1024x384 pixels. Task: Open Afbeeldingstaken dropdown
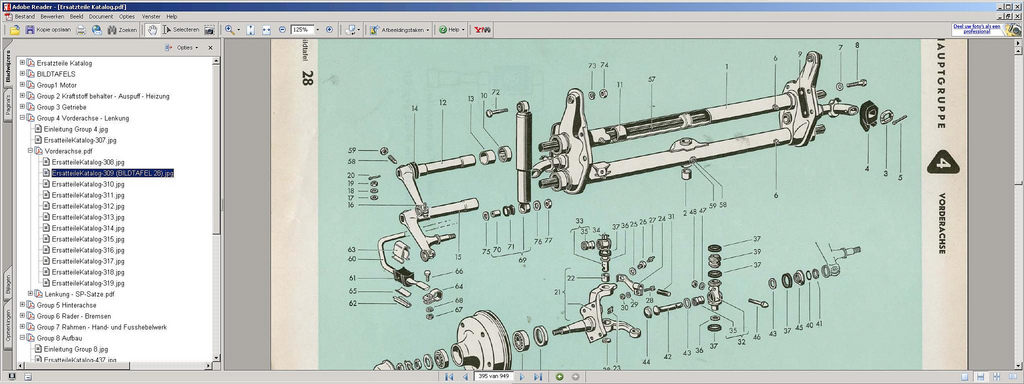[400, 30]
